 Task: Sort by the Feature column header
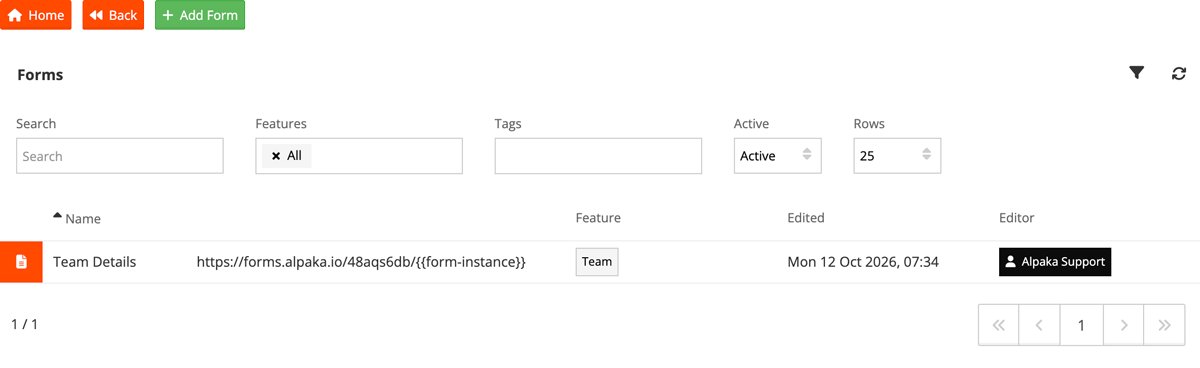[x=598, y=218]
